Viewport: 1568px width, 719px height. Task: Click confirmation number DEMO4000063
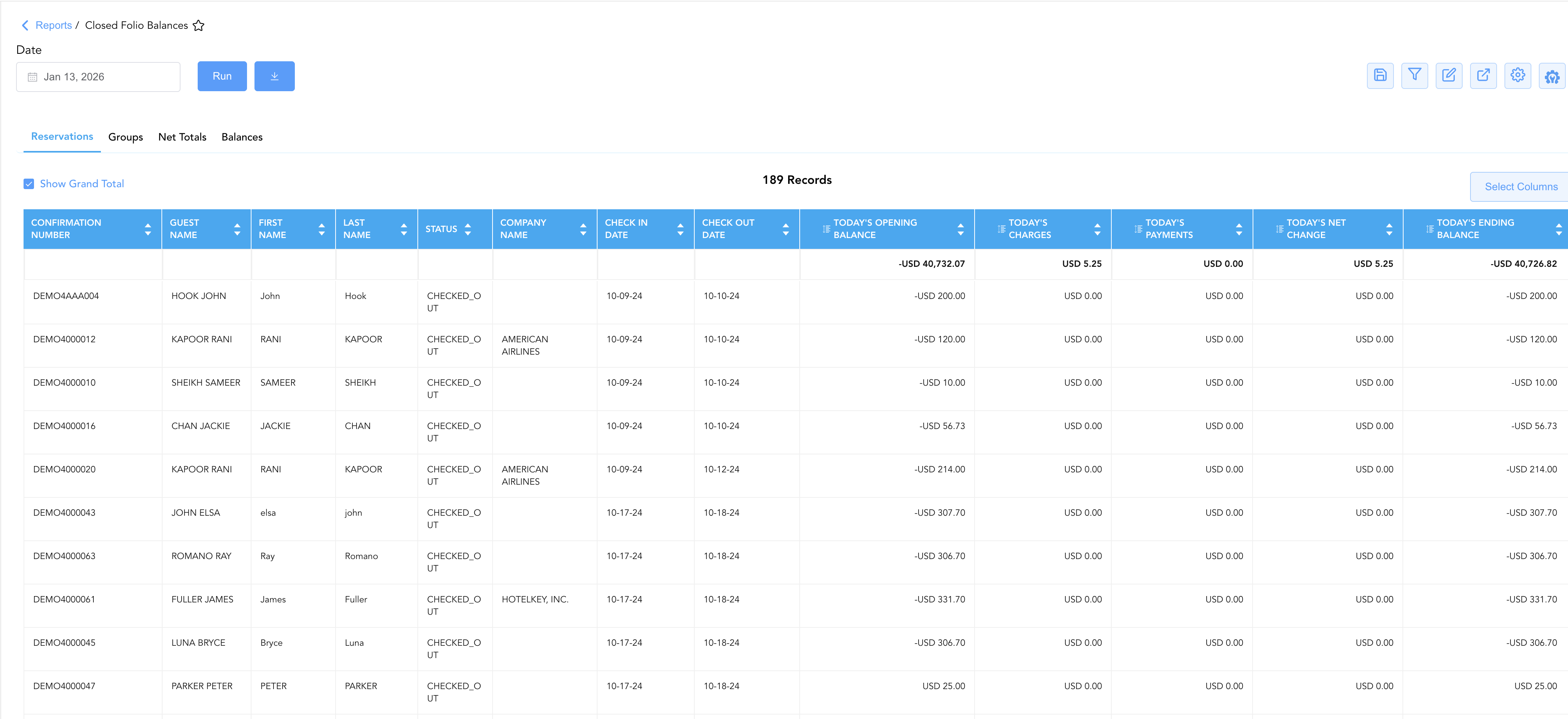pos(64,556)
